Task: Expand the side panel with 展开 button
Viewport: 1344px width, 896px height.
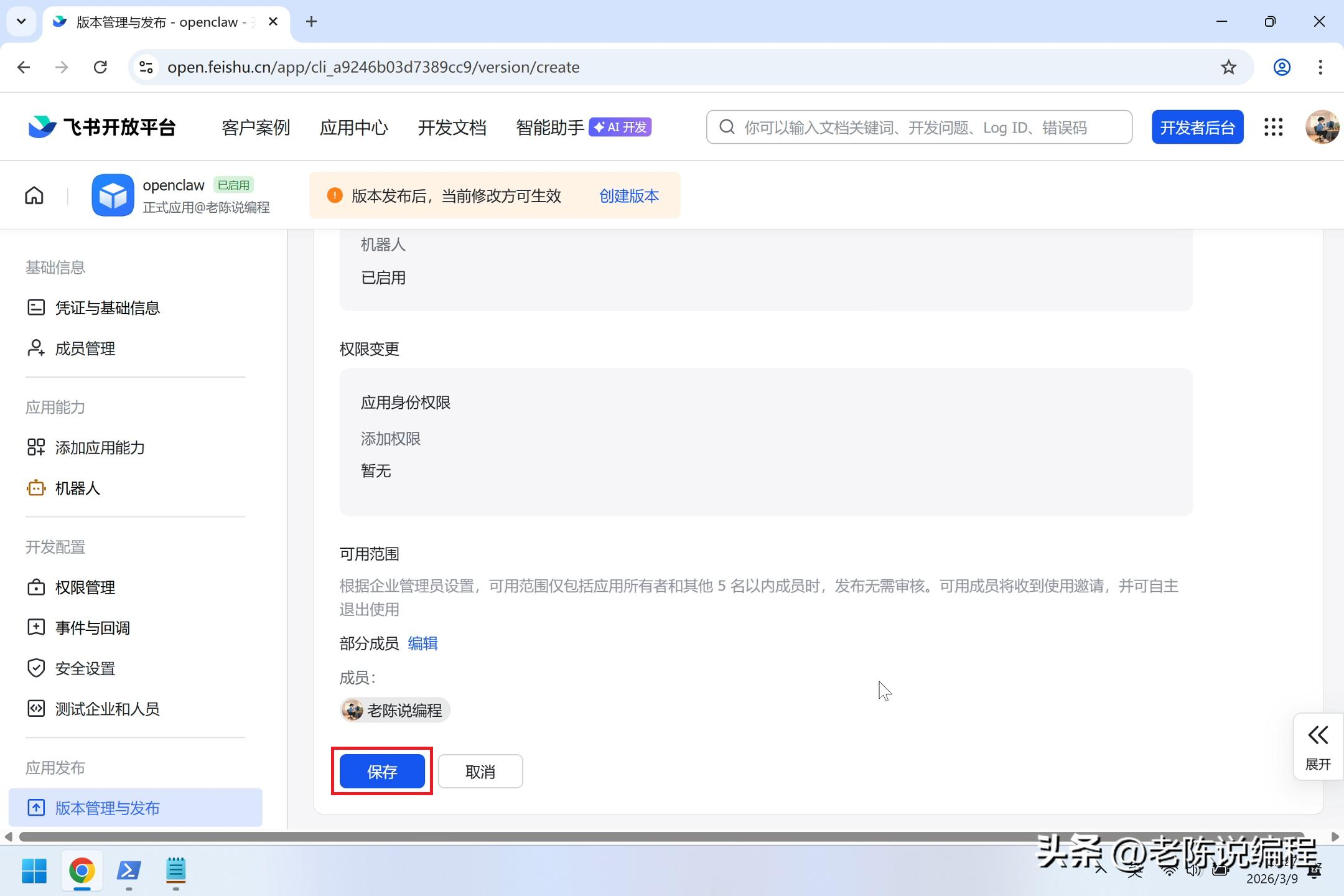Action: [1318, 747]
